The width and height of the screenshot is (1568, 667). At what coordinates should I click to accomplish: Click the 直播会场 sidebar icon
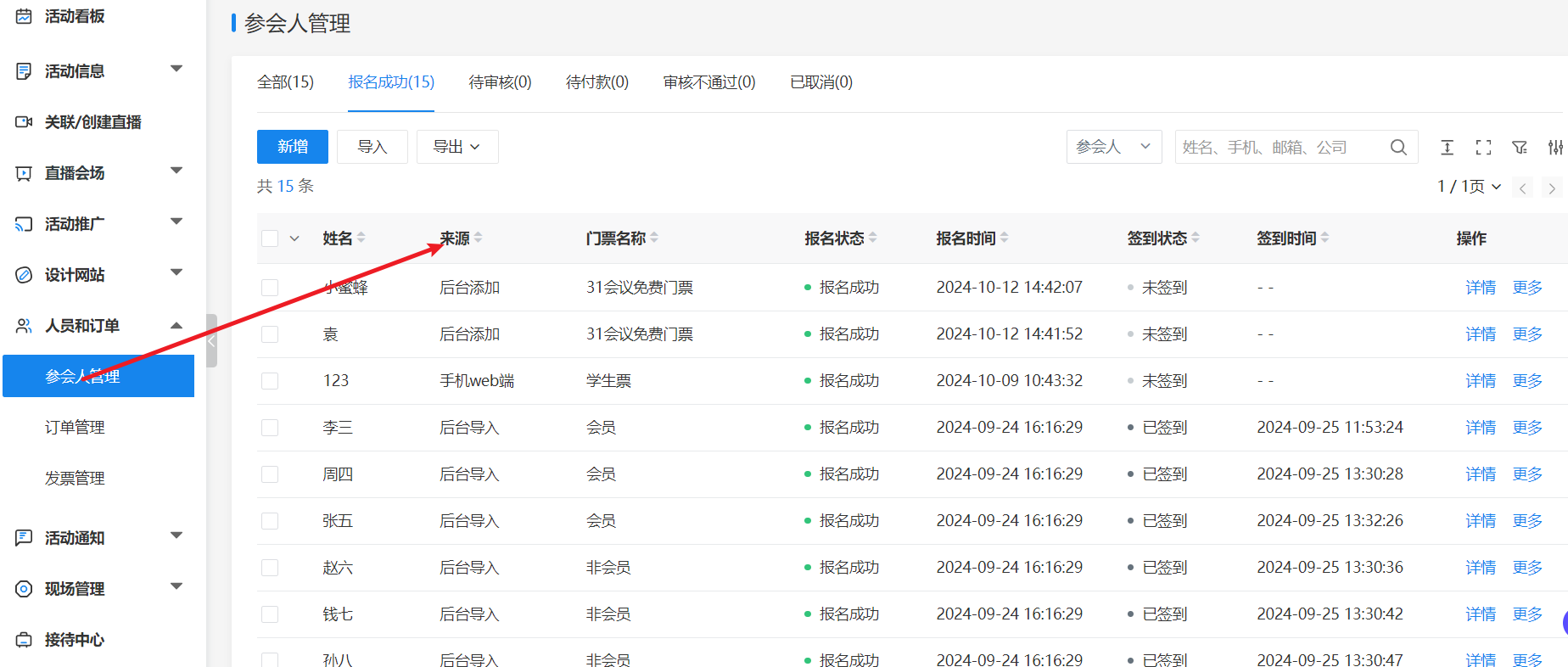24,173
